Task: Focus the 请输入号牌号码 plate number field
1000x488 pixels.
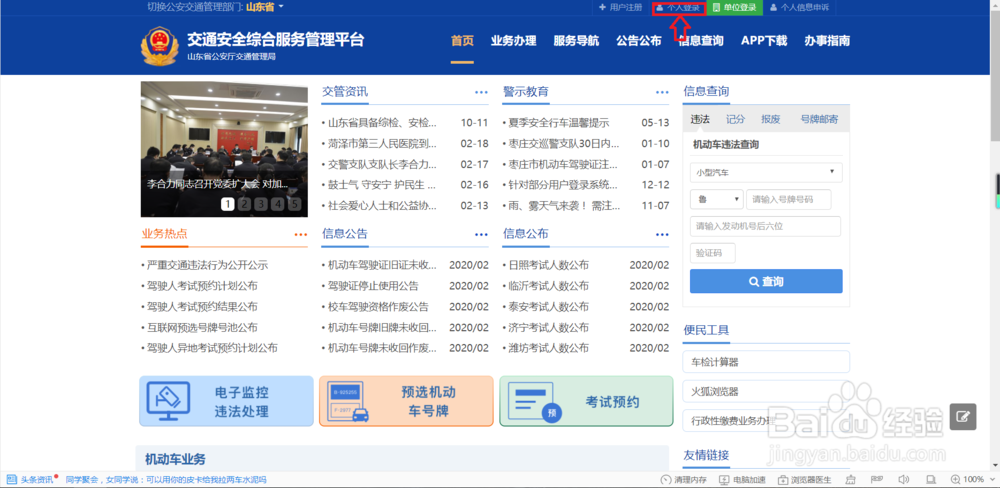Action: pyautogui.click(x=789, y=200)
